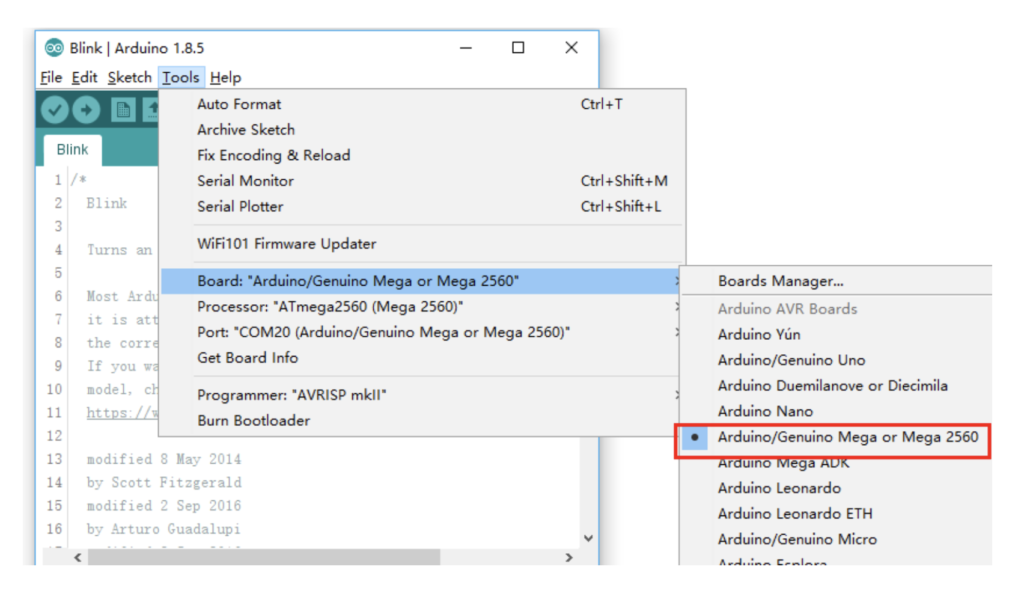Image resolution: width=1024 pixels, height=611 pixels.
Task: Select Arduino Yún board
Action: click(x=836, y=334)
